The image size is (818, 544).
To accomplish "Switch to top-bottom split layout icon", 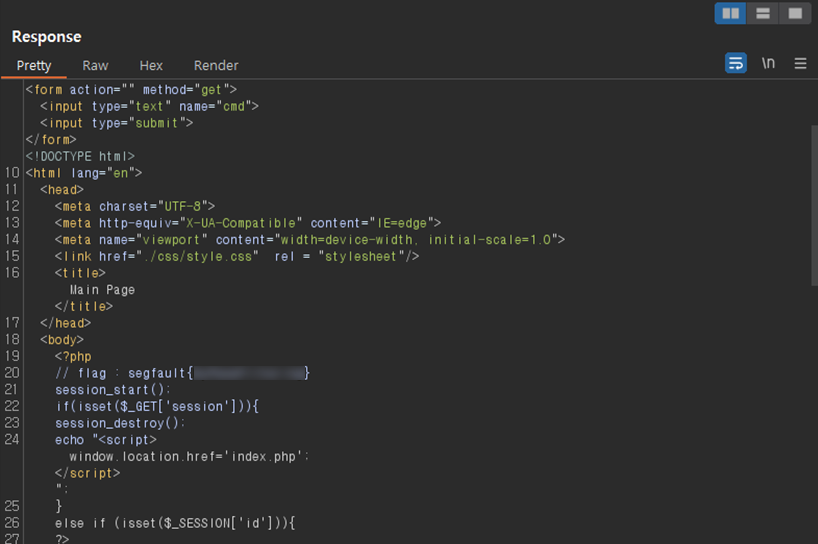I will (763, 14).
